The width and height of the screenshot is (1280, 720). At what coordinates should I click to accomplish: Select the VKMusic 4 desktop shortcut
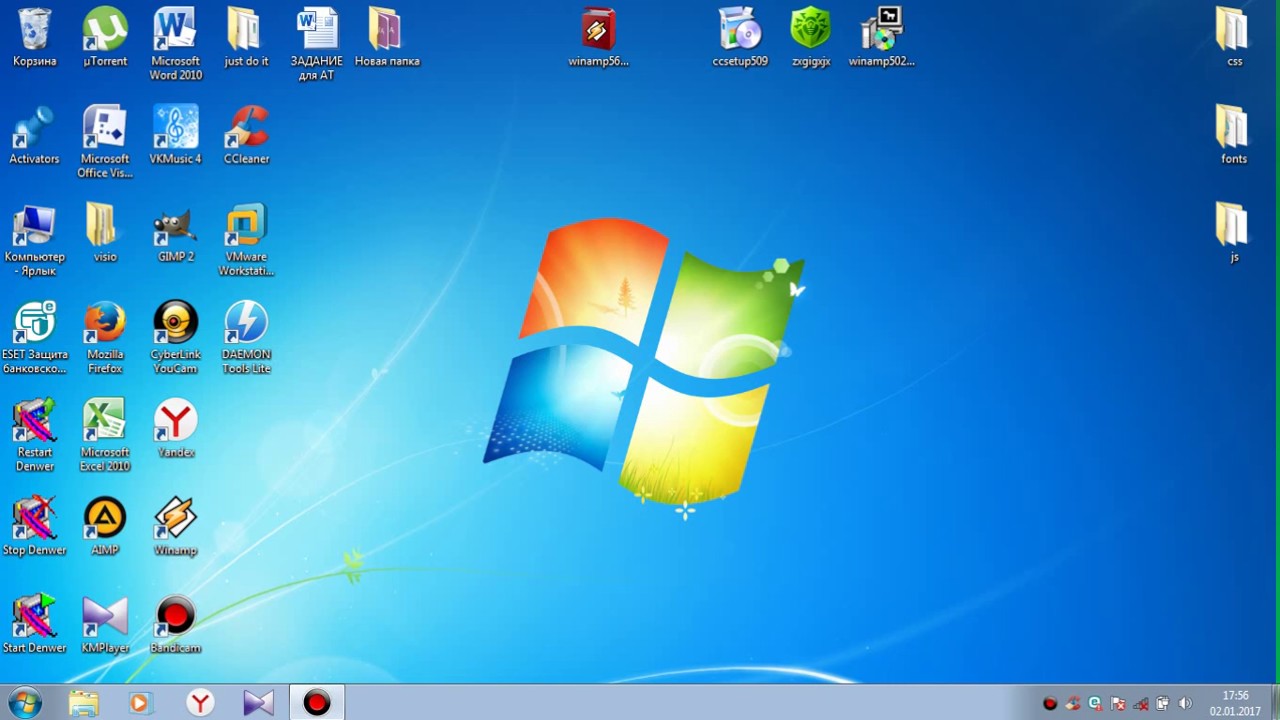175,136
